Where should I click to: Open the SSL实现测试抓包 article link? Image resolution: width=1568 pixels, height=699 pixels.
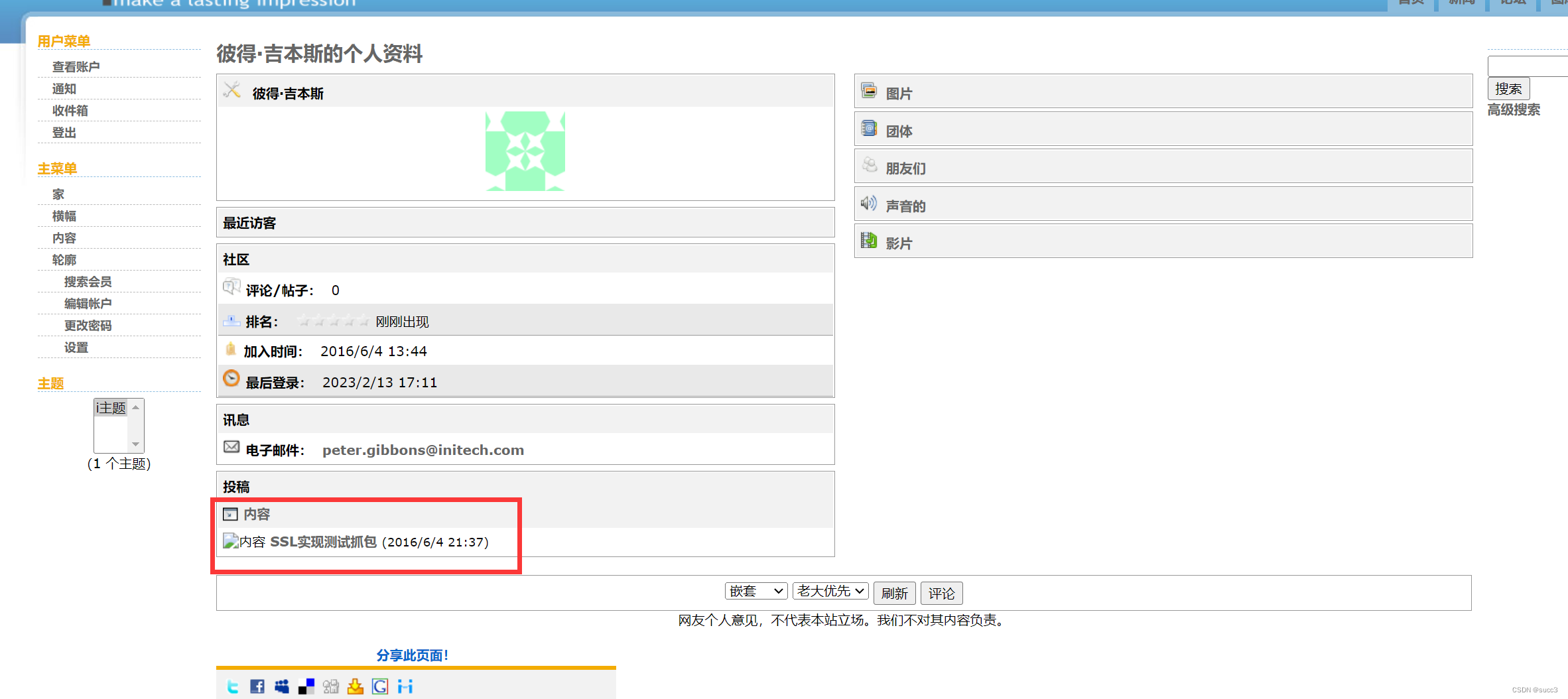[323, 542]
